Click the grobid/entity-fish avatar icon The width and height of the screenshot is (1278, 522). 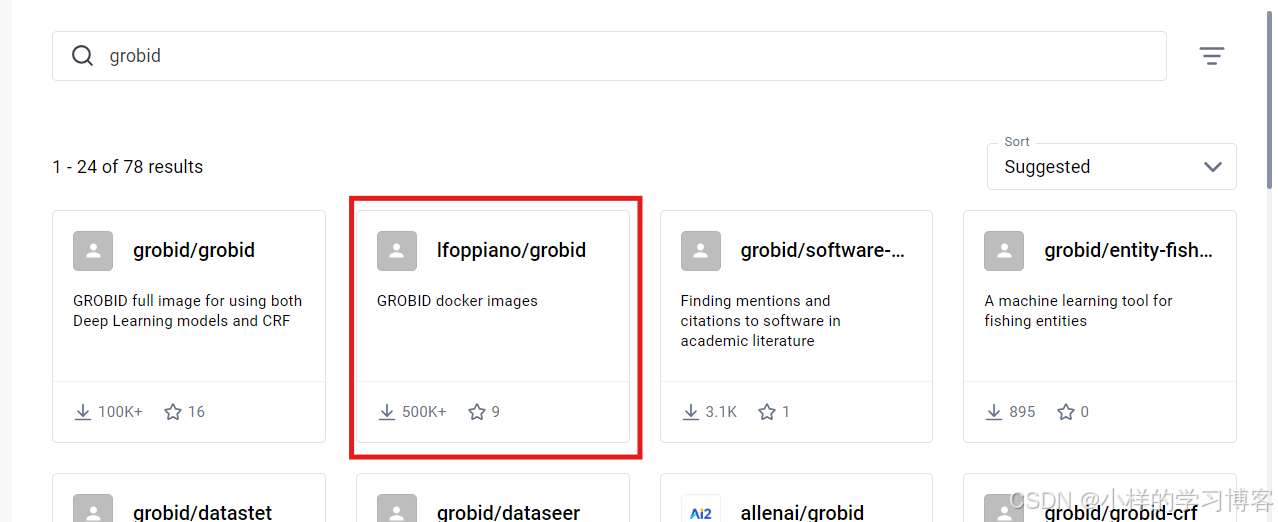[x=1004, y=251]
